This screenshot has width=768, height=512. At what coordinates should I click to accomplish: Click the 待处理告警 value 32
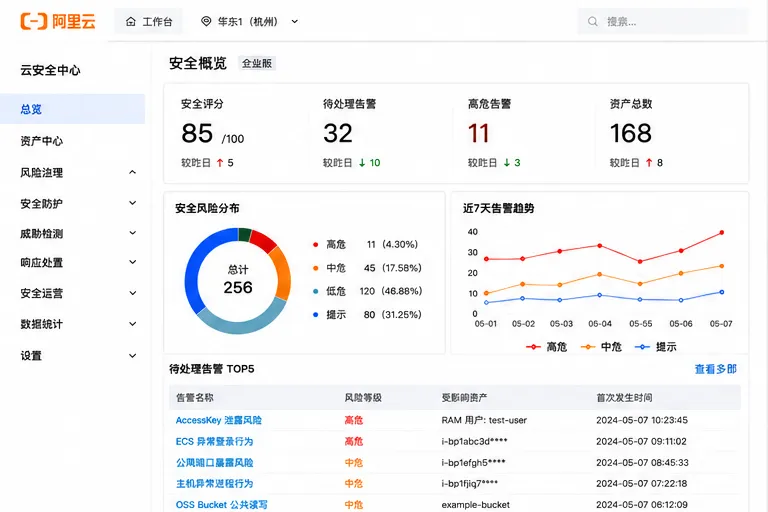click(338, 133)
